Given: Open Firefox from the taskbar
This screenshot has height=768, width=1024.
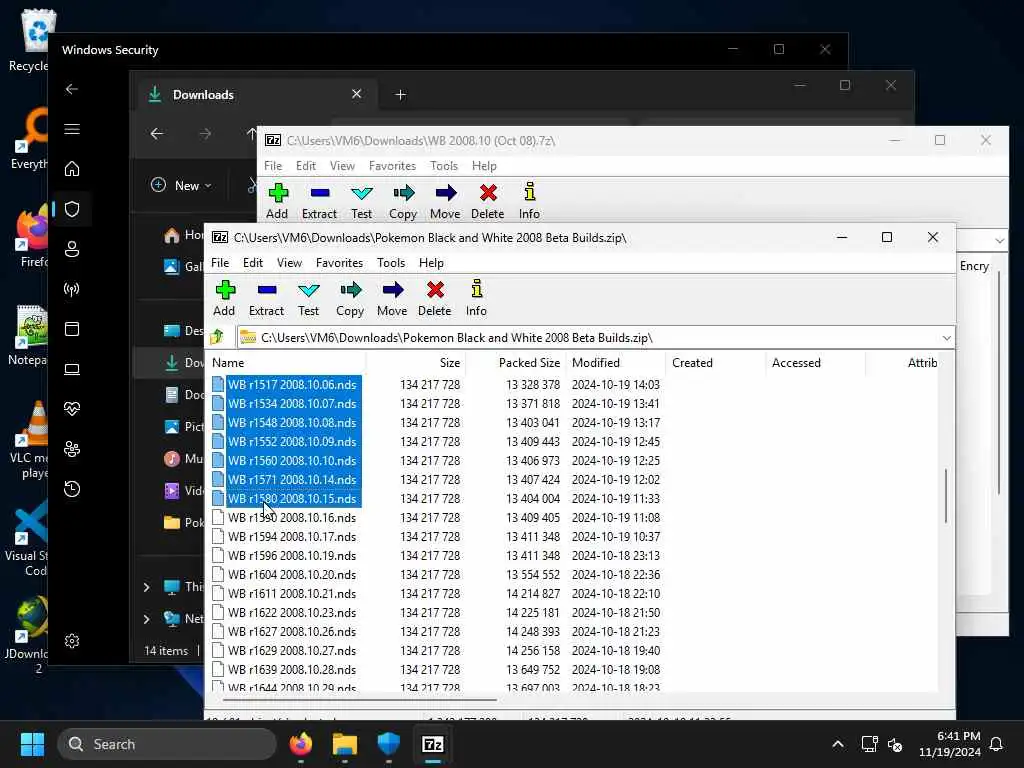Looking at the screenshot, I should 300,744.
